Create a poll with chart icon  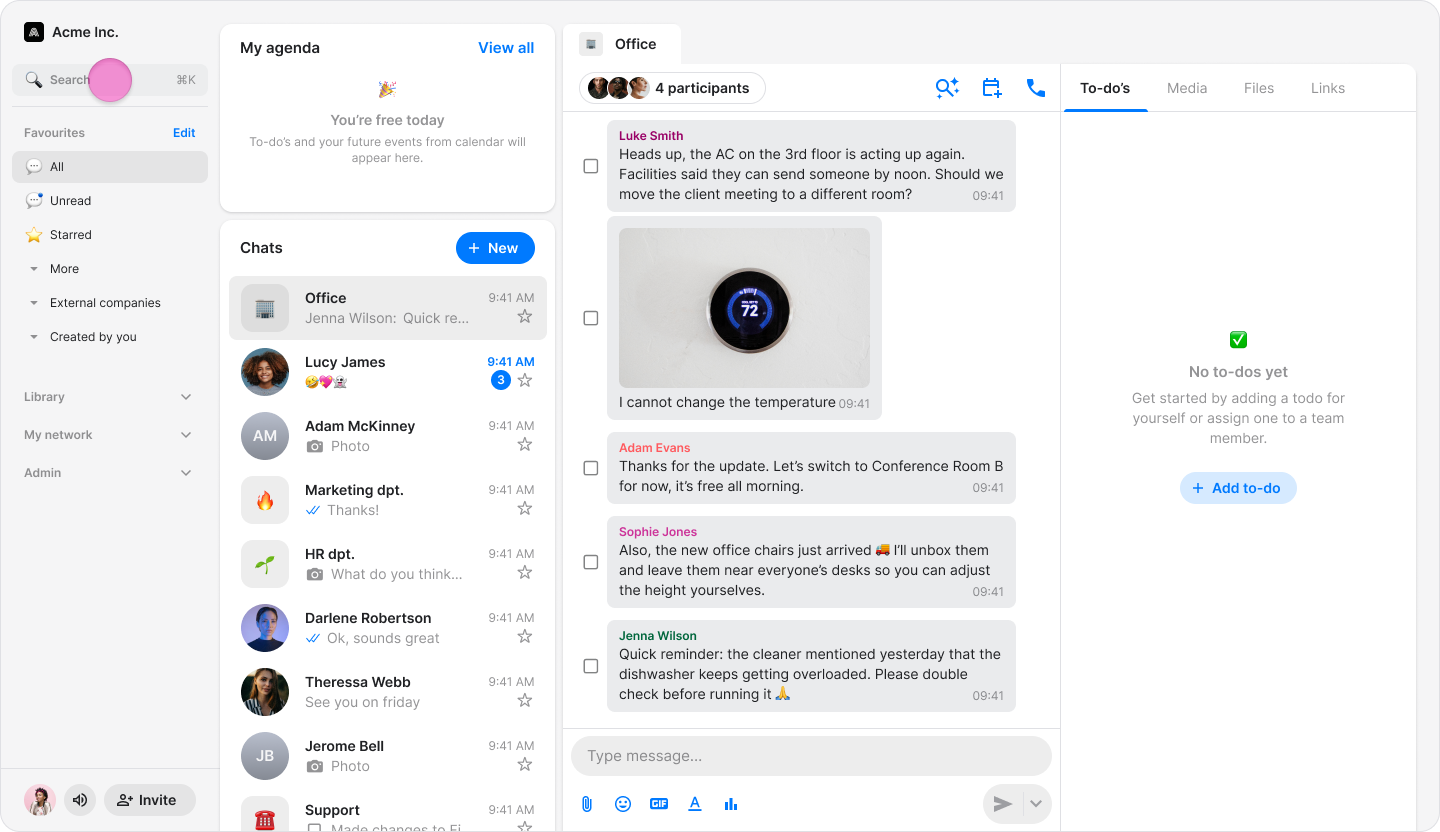click(x=731, y=804)
